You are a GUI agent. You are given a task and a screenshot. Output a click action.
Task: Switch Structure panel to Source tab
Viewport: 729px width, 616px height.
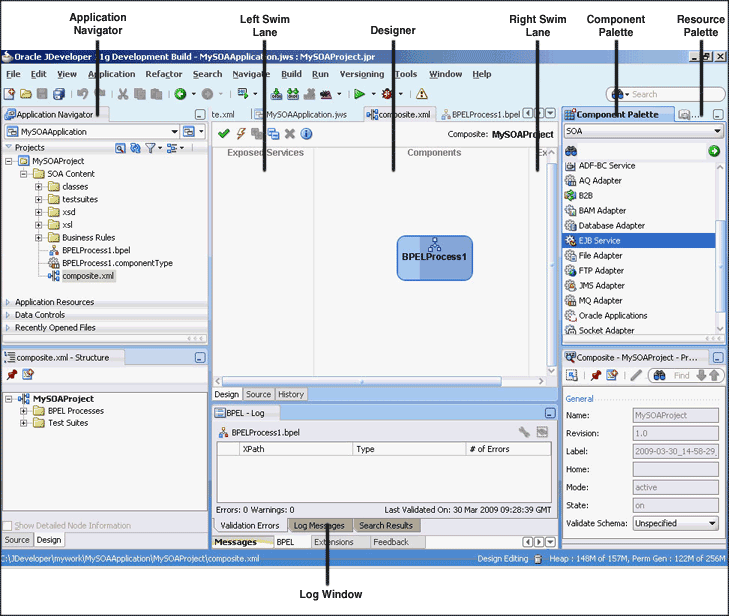coord(17,540)
